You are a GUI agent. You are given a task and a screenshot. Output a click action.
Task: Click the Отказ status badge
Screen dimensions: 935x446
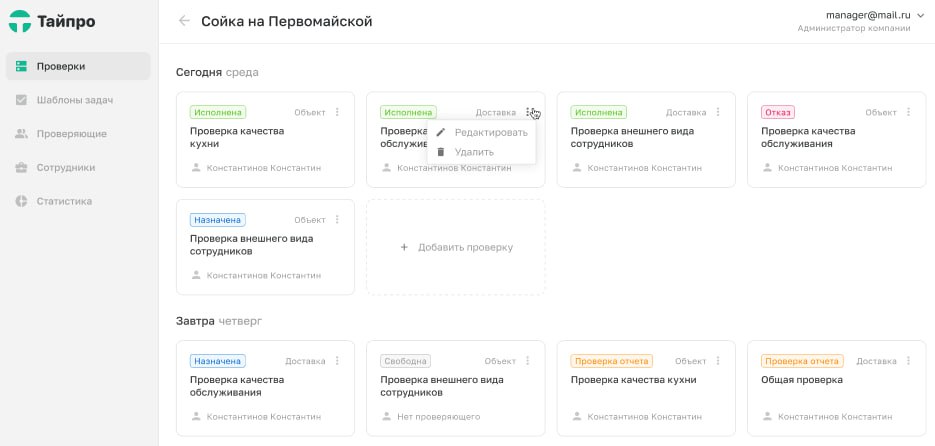pos(778,112)
